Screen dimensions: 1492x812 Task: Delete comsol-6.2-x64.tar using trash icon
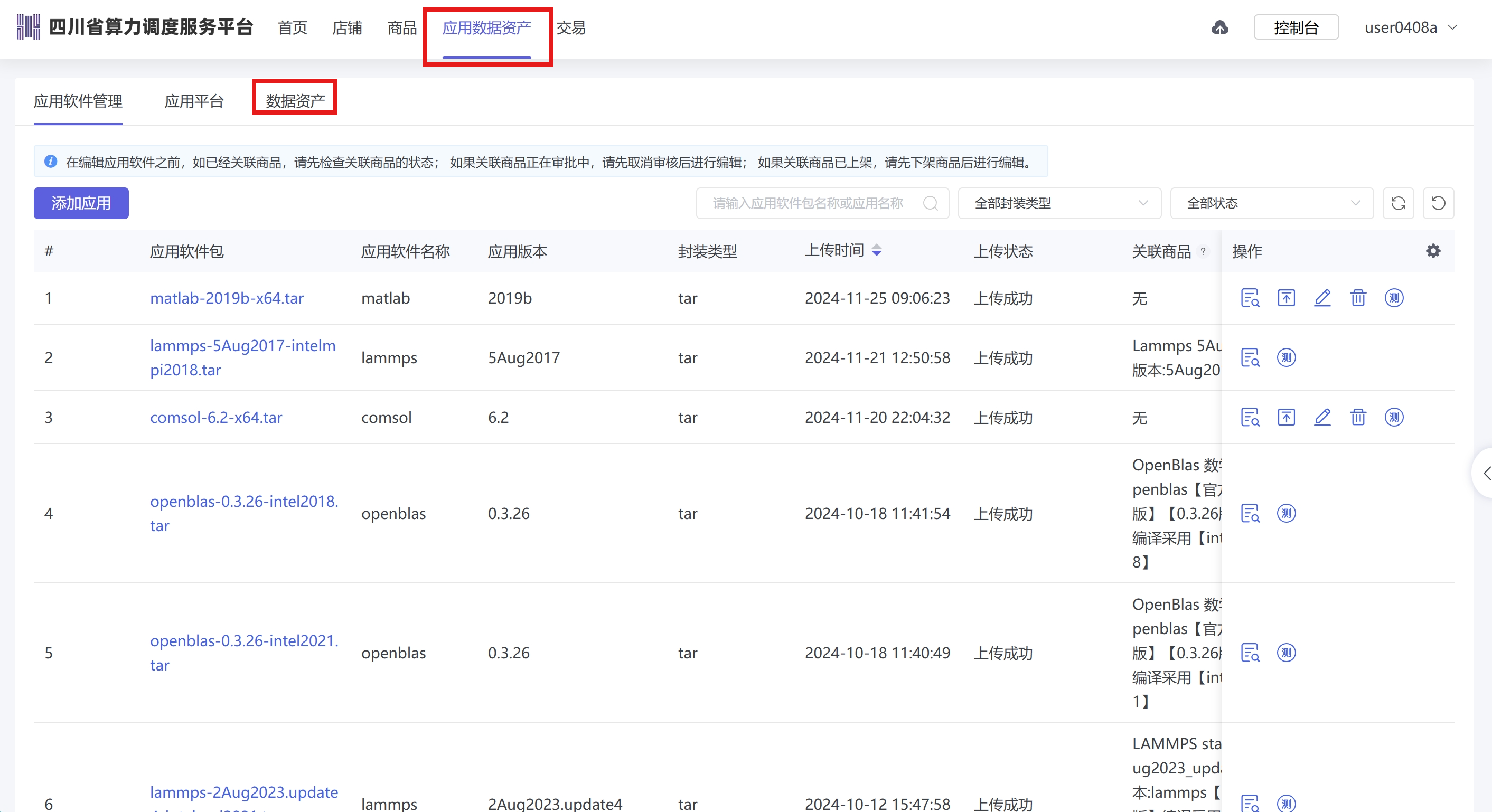1358,417
